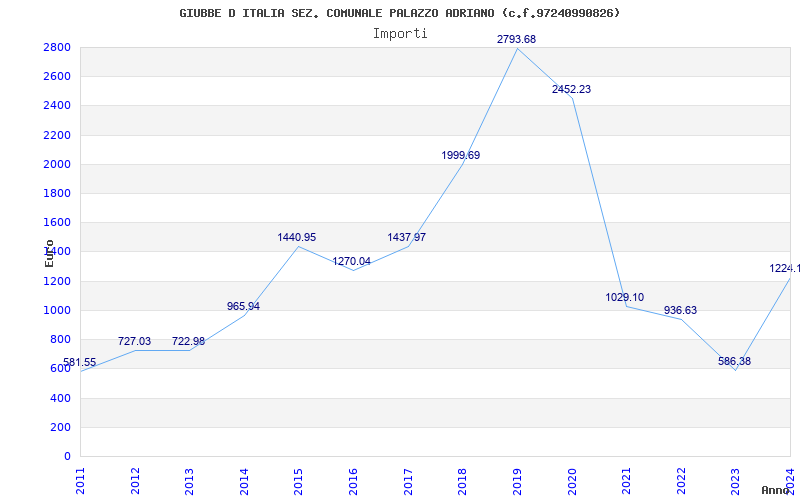The height and width of the screenshot is (500, 800).
Task: Select the 2452.23 data label
Action: (x=571, y=89)
